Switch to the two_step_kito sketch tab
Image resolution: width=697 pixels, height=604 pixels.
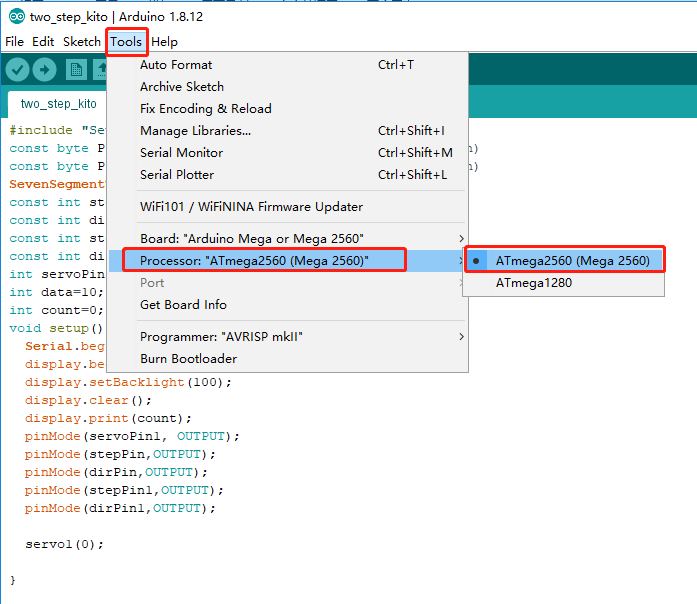(58, 104)
